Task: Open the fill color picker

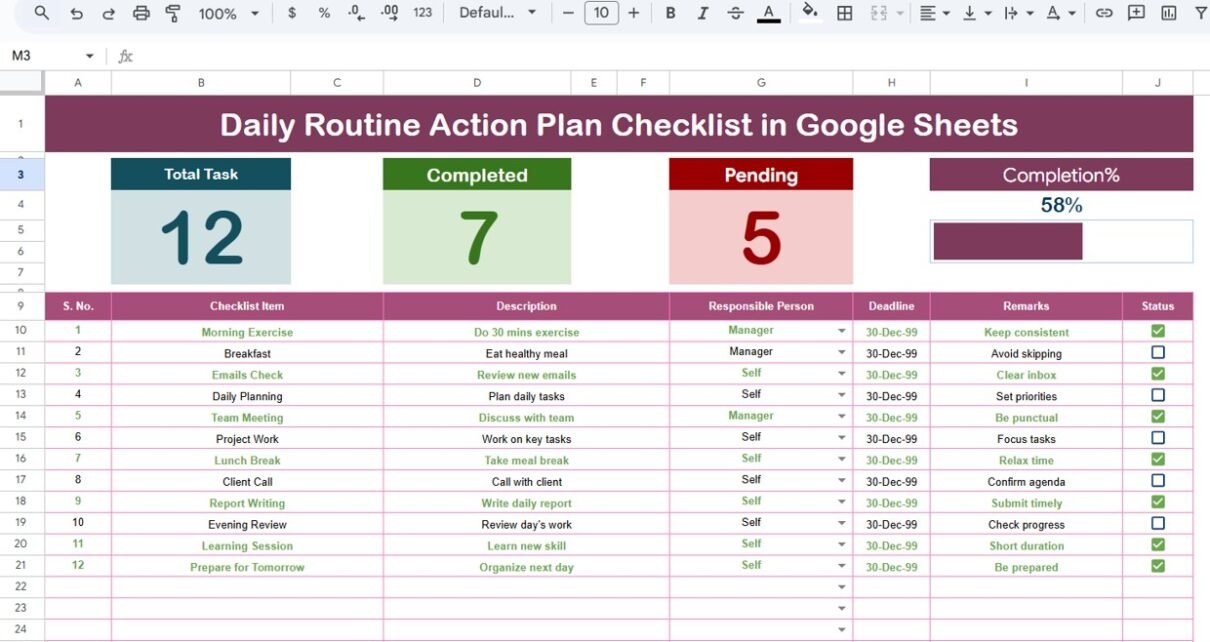Action: pos(810,13)
